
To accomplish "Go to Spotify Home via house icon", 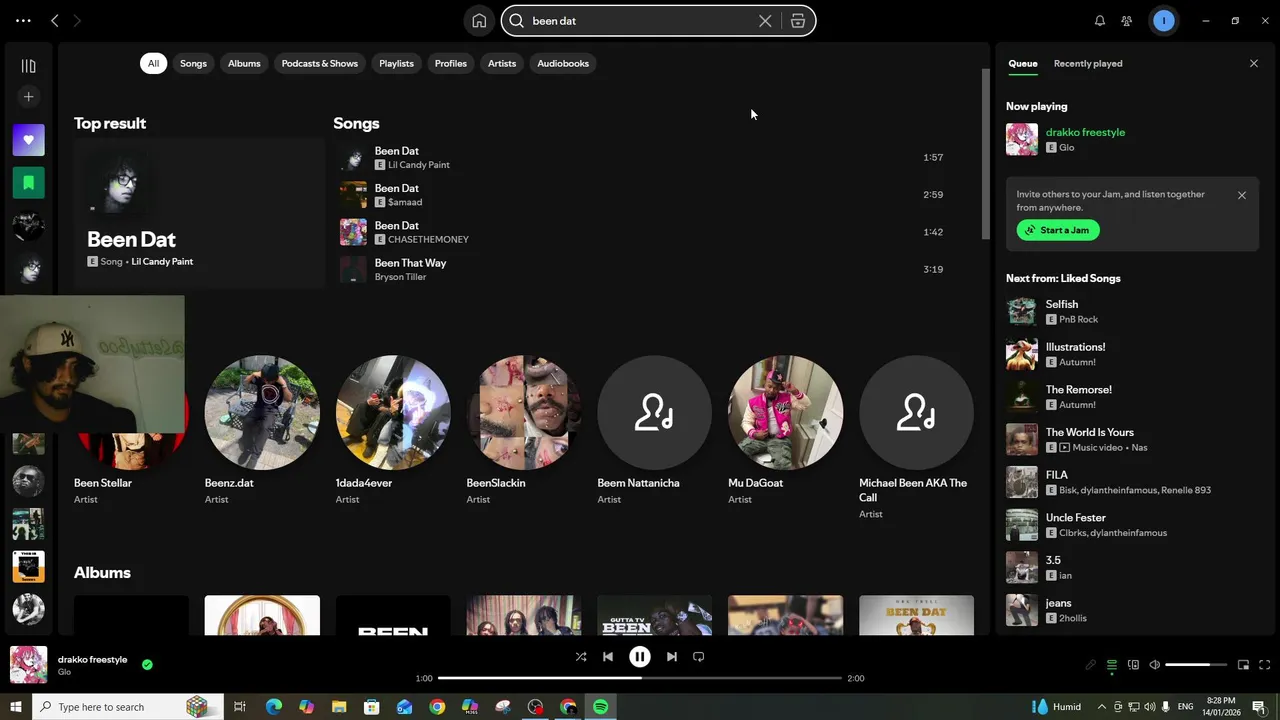I will tap(479, 21).
